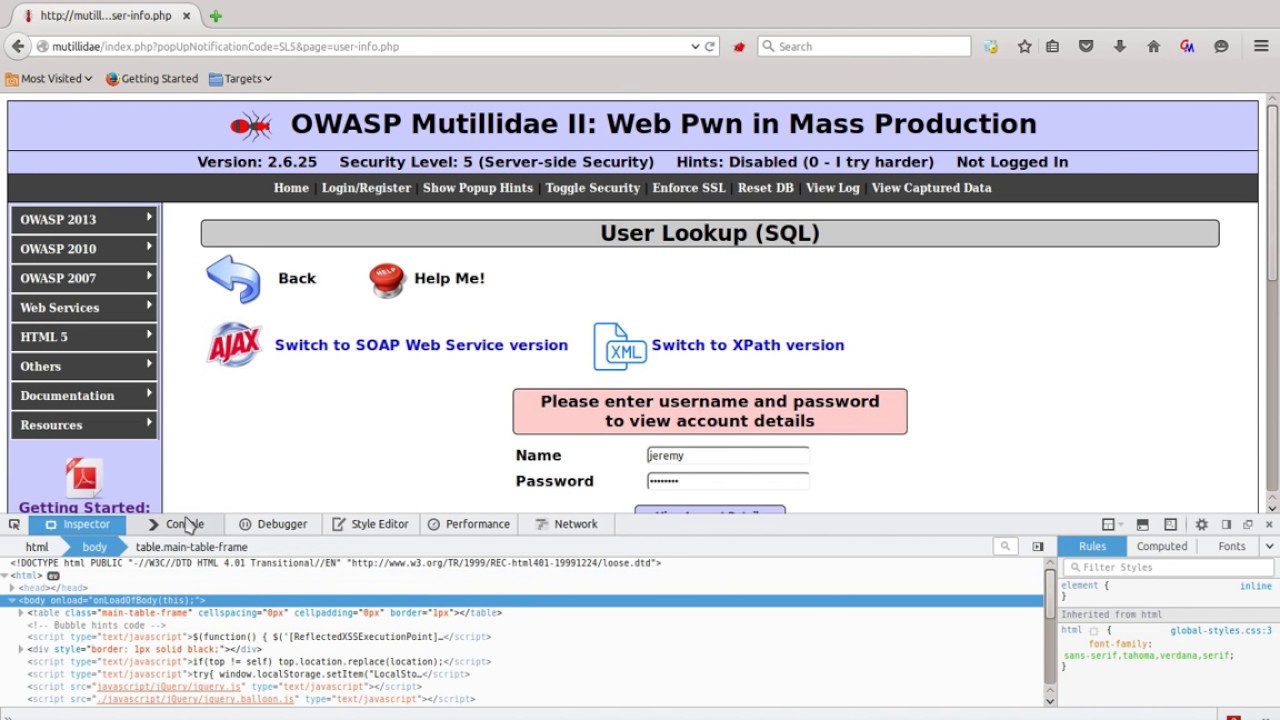Switch to the Console devtools tab
This screenshot has width=1280, height=720.
(175, 524)
